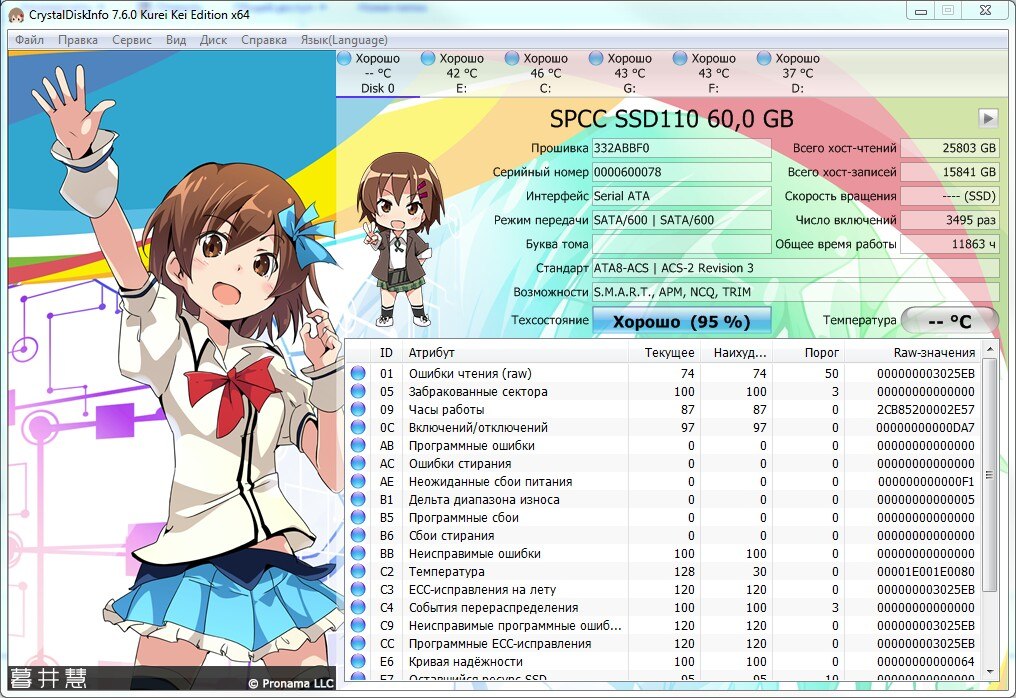The height and width of the screenshot is (698, 1016).
Task: Click the Текущее column header
Action: tap(664, 353)
